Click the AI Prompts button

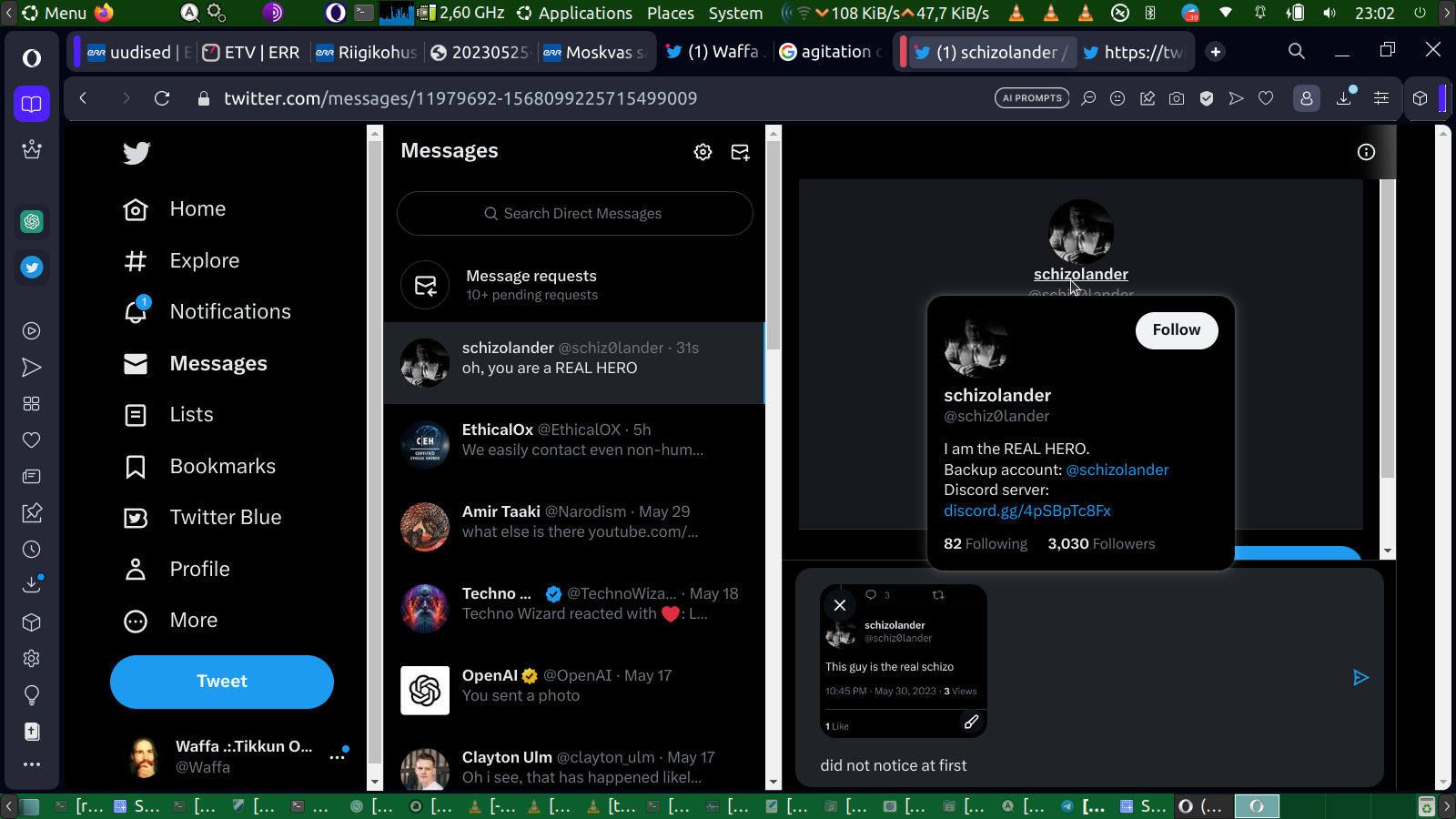coord(1032,98)
